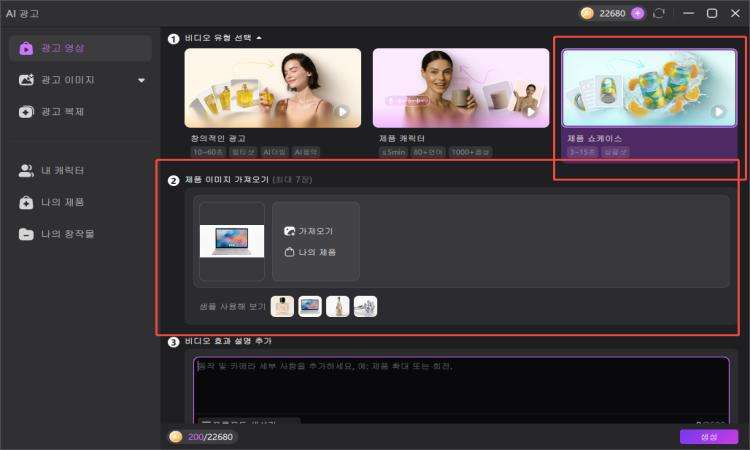The image size is (750, 450).
Task: Click the purple 생성 generate button
Action: (x=709, y=437)
